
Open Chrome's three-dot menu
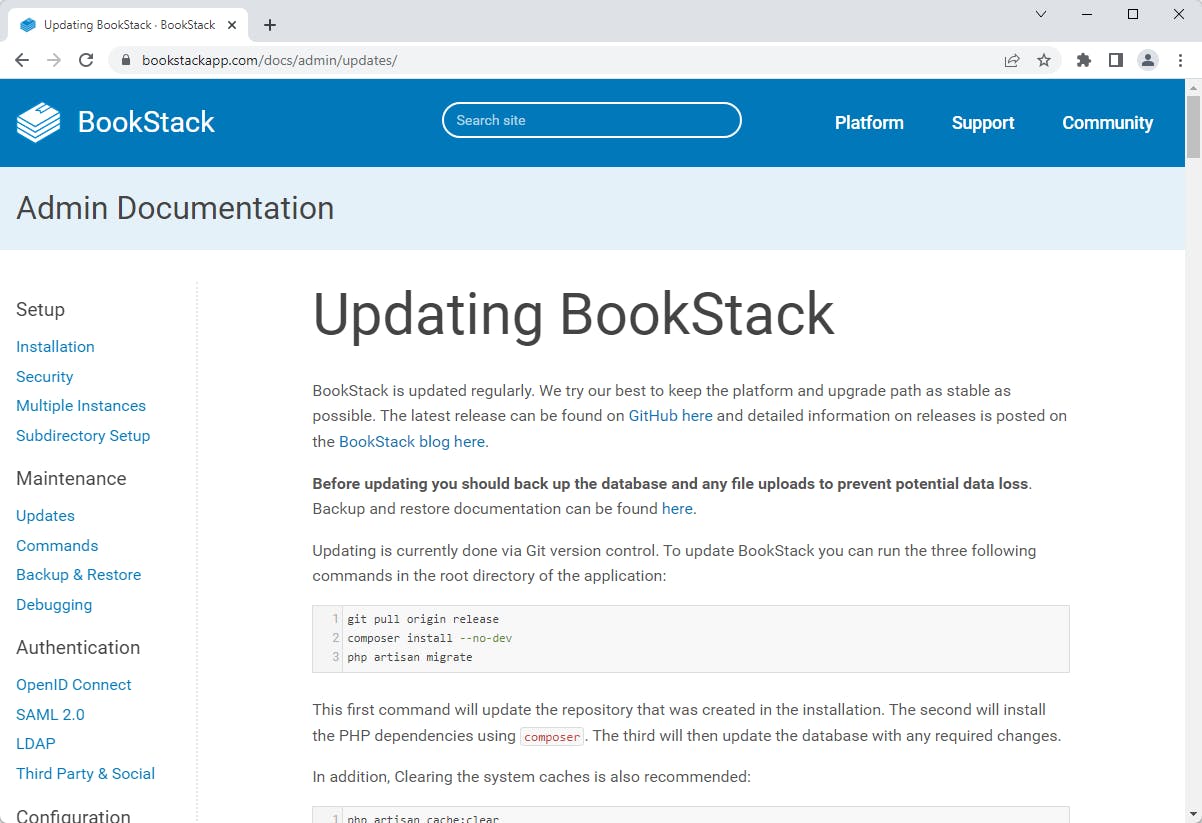1180,60
